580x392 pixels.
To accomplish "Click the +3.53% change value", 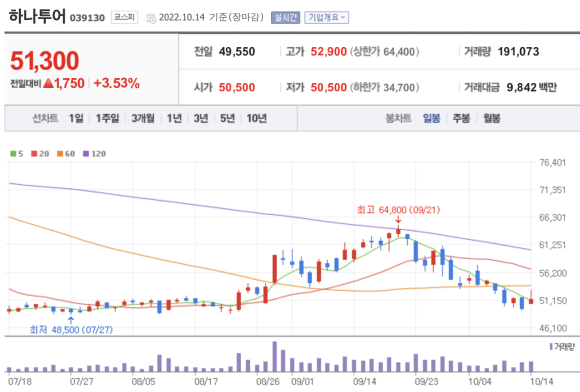I will (117, 83).
